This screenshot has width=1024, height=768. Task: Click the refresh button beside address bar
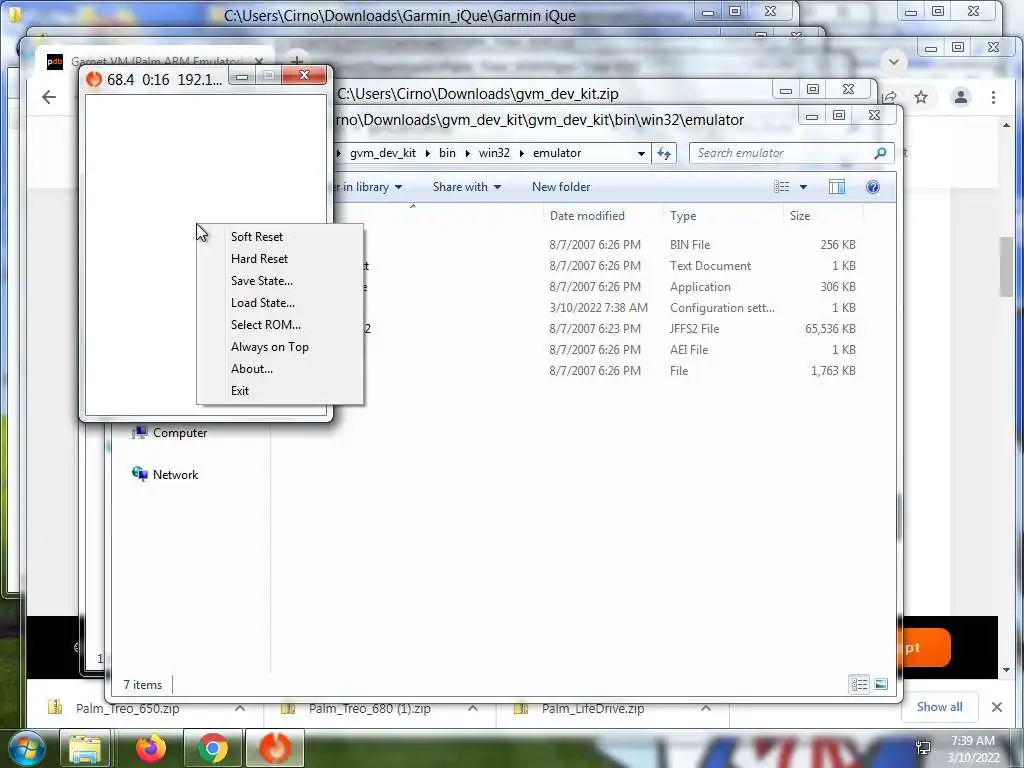point(664,153)
